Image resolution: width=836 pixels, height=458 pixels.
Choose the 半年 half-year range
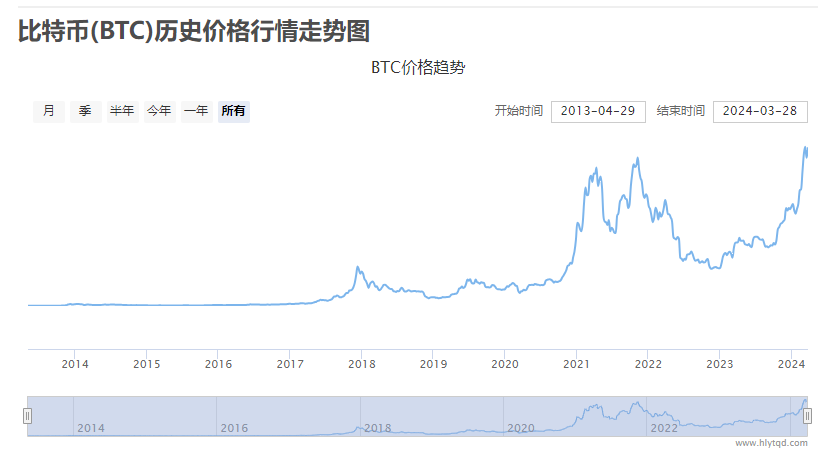[122, 111]
